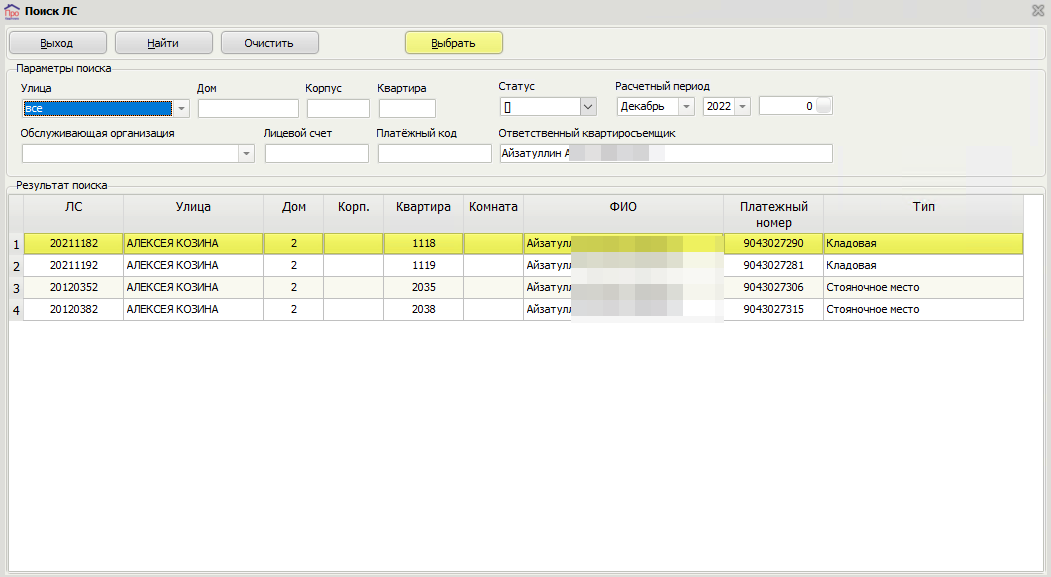Click the Найти button

click(x=164, y=43)
